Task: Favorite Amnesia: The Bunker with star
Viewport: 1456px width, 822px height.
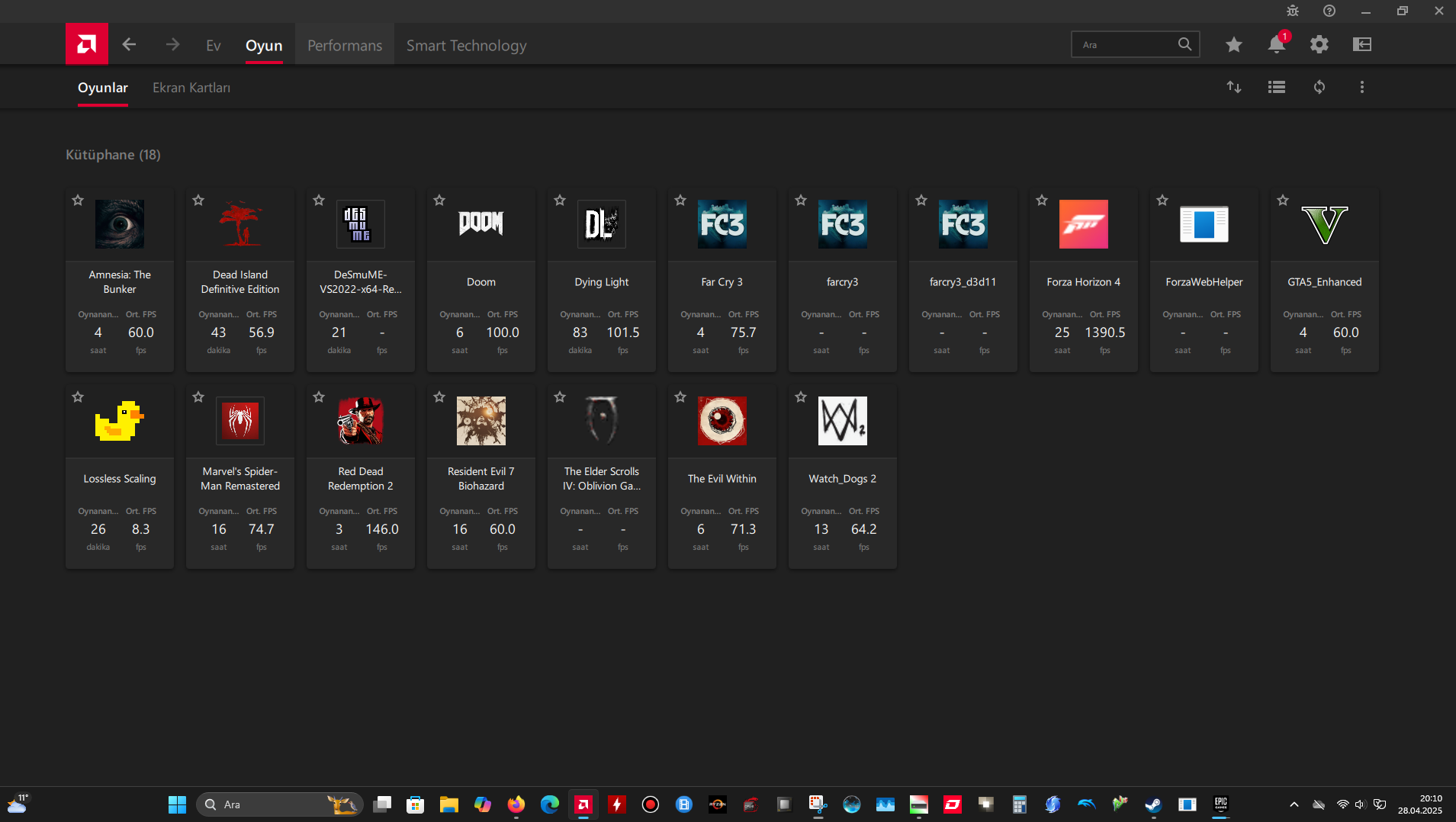Action: [x=78, y=200]
